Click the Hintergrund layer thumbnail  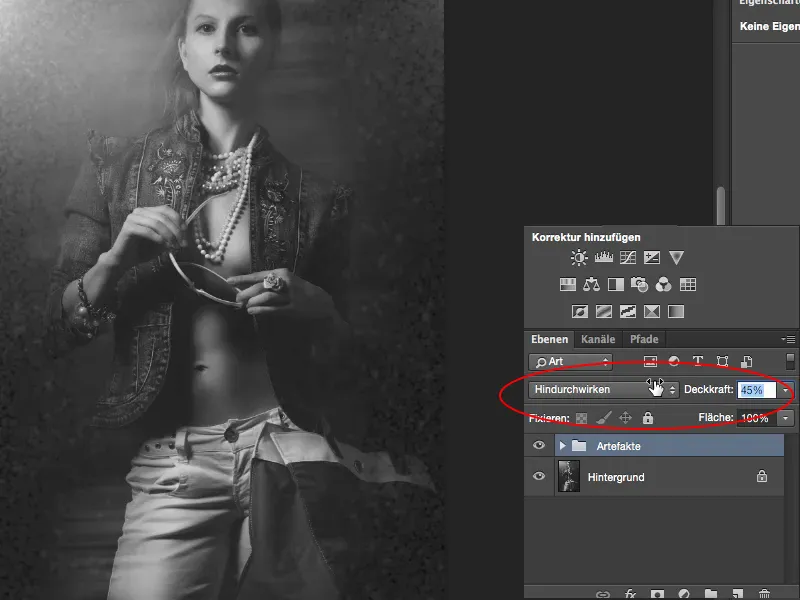[569, 476]
